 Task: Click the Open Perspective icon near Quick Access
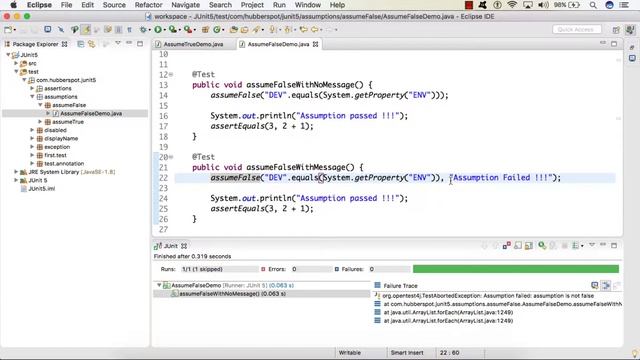(x=616, y=29)
